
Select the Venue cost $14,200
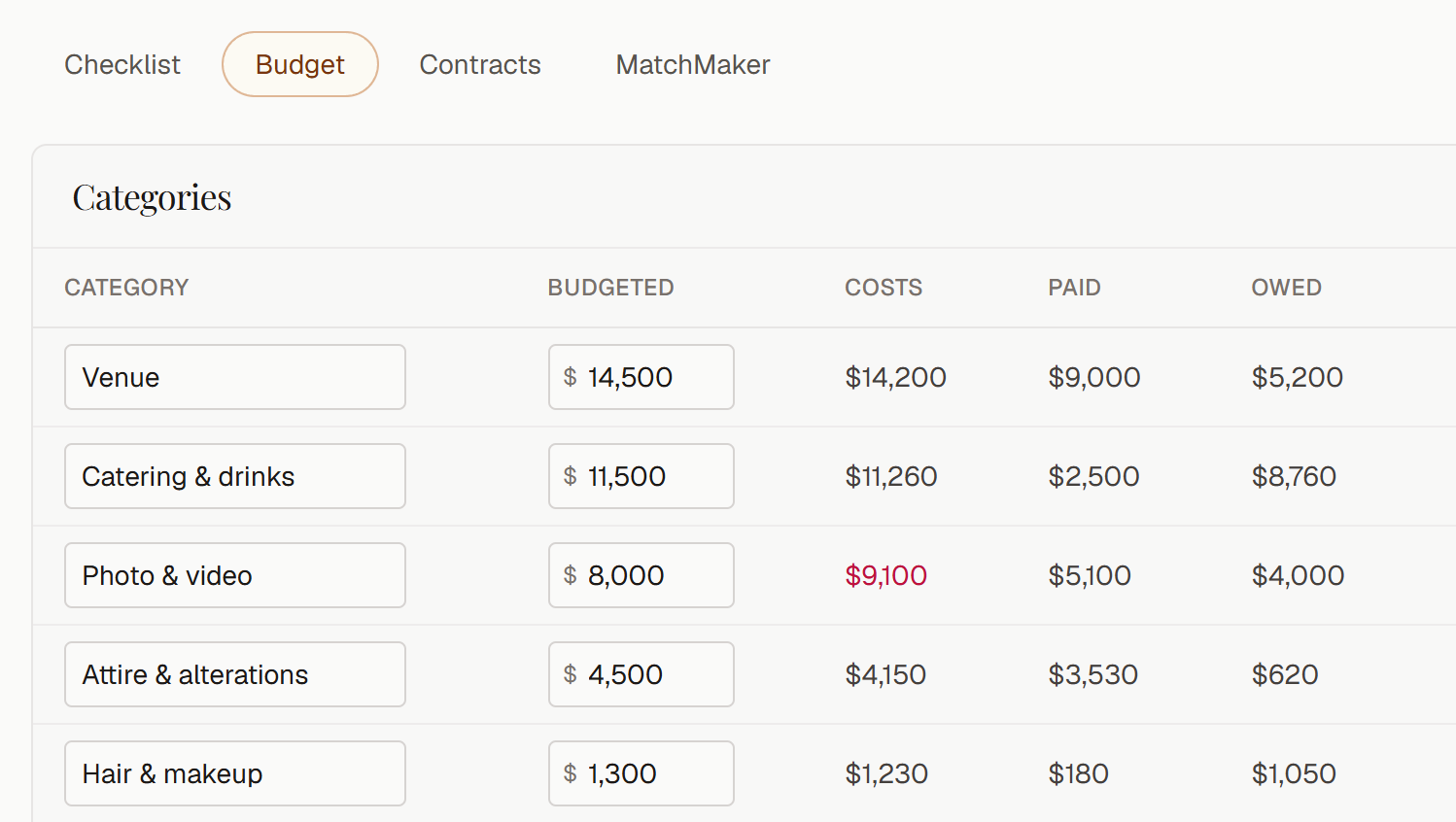click(x=895, y=377)
